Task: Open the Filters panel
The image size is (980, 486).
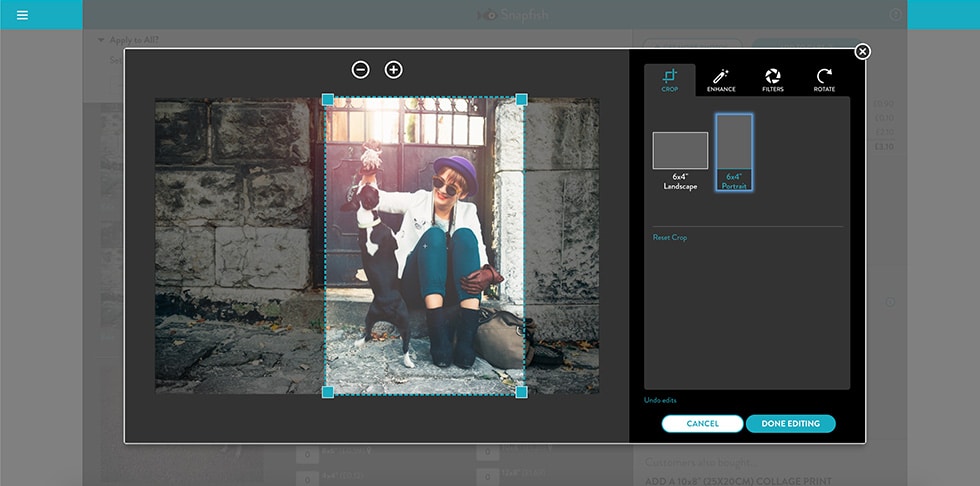Action: pos(773,80)
